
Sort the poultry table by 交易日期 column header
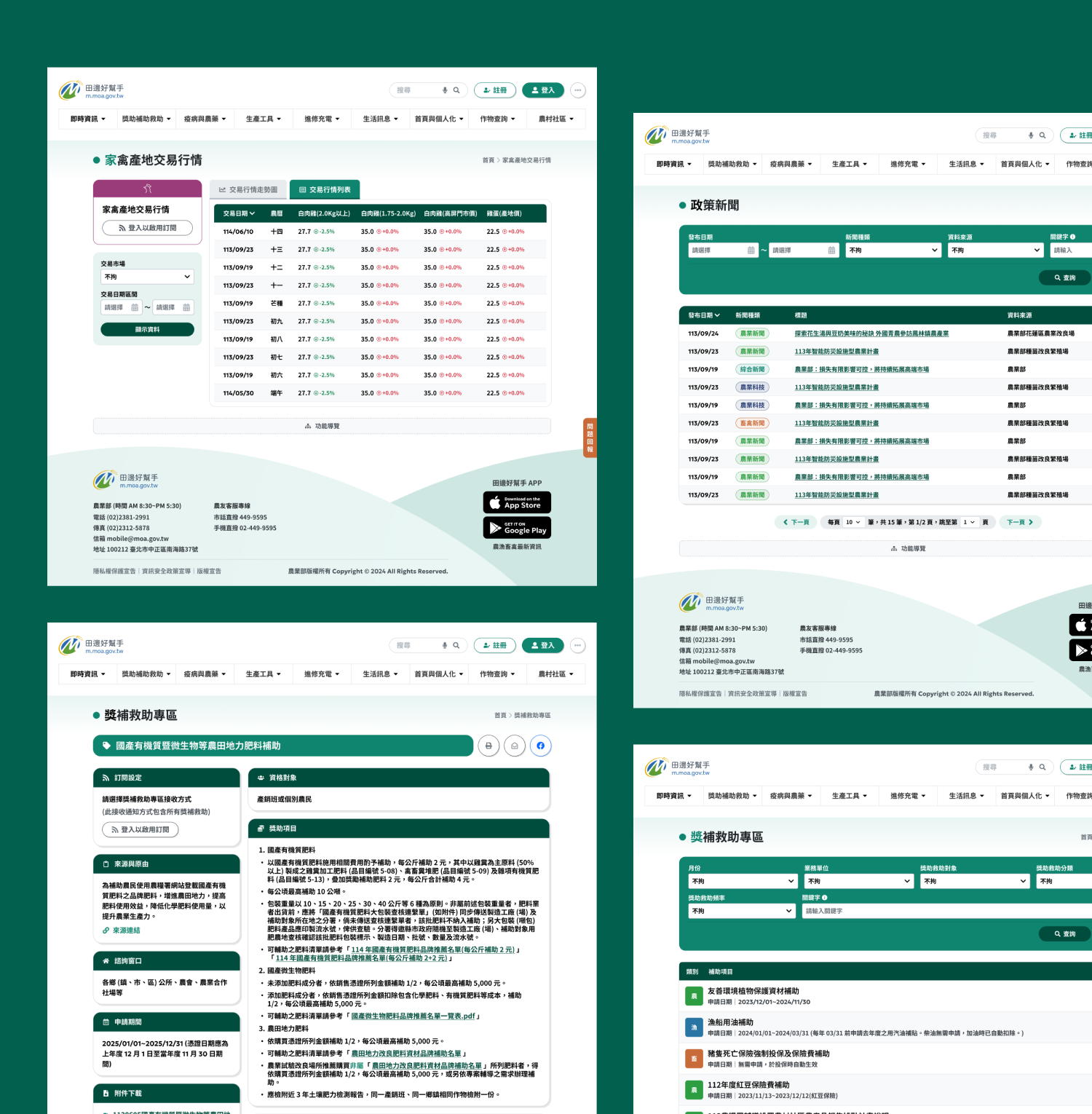click(x=239, y=213)
